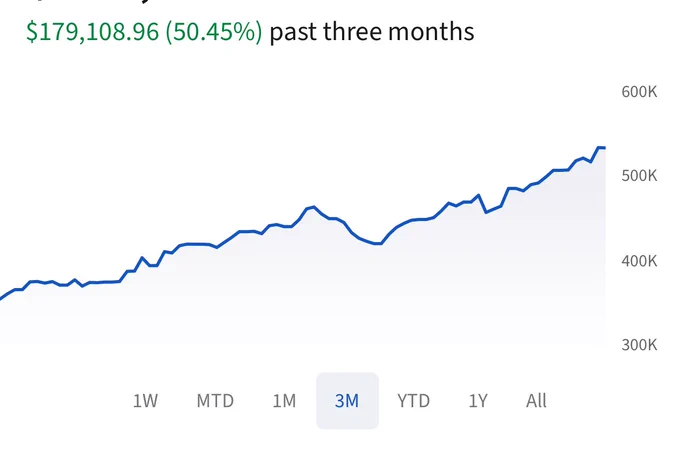Click the highlighted 3M tab
Image resolution: width=680 pixels, height=471 pixels.
tap(347, 401)
